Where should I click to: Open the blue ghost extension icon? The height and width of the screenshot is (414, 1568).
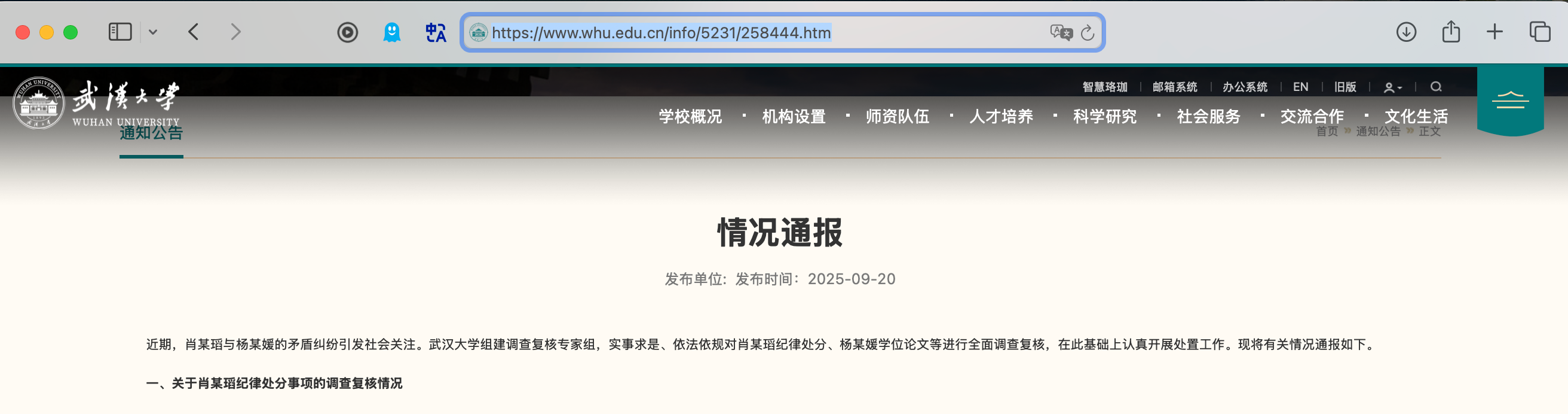392,32
